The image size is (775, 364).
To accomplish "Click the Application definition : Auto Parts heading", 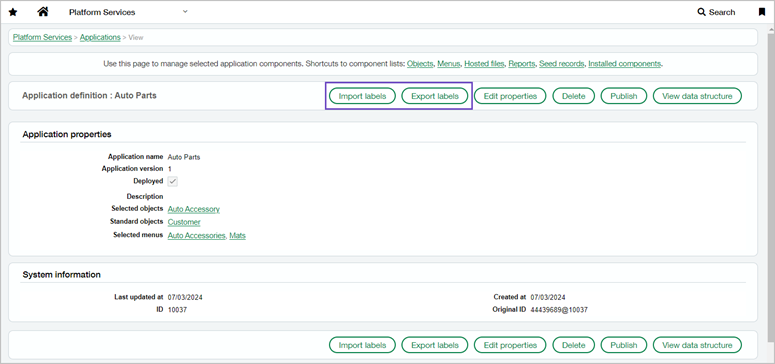I will pyautogui.click(x=89, y=95).
